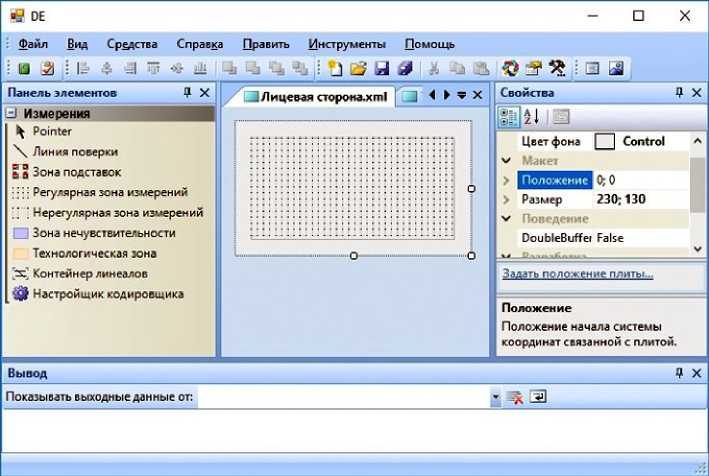Open the Инструменты menu

[x=347, y=44]
